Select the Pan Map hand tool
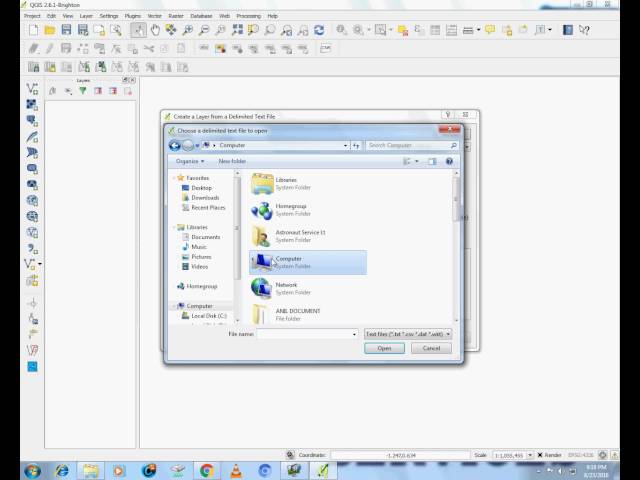This screenshot has width=640, height=480. 155,30
